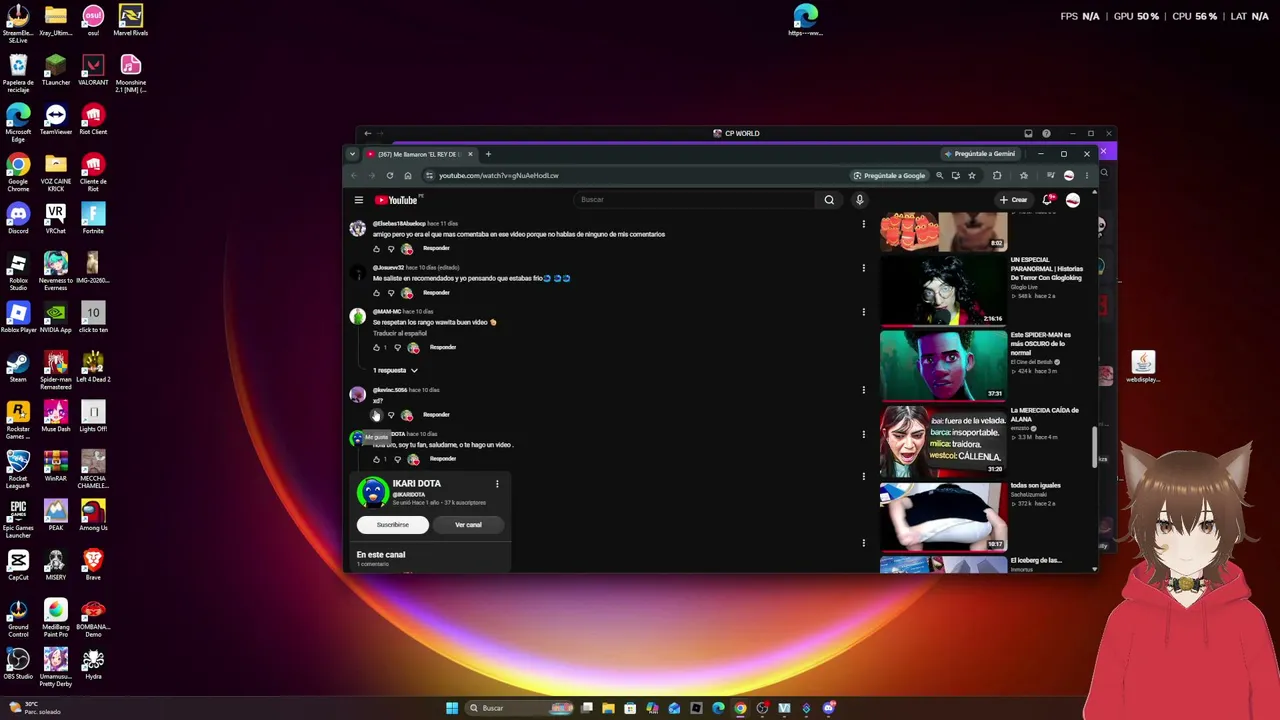Screen dimensions: 1280x720
Task: Open the YouTube account avatar menu
Action: (x=1073, y=200)
